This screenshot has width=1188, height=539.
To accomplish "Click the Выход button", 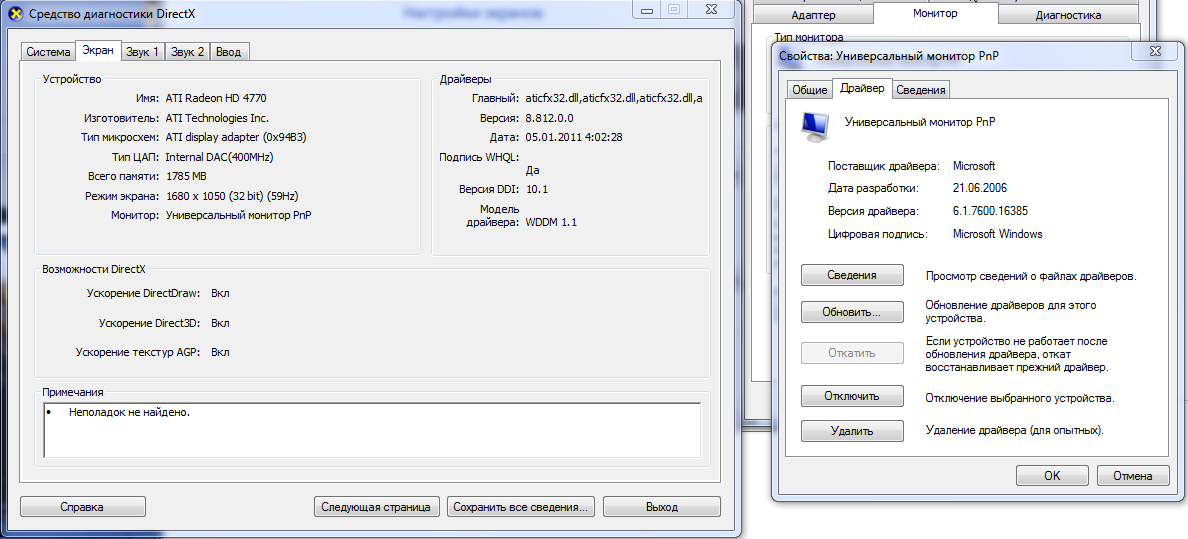I will pos(661,506).
